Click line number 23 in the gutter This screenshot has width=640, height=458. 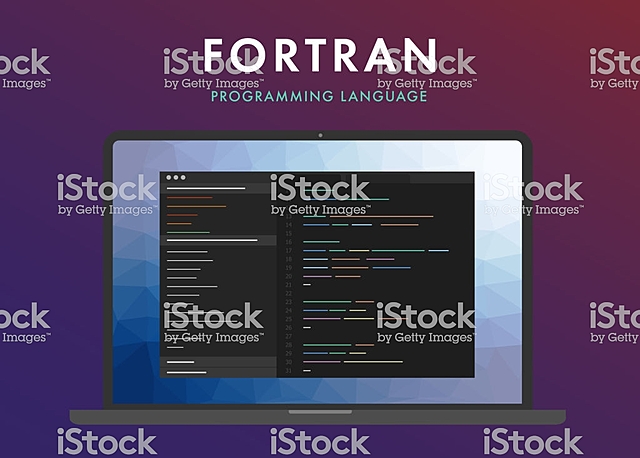pyautogui.click(x=289, y=302)
